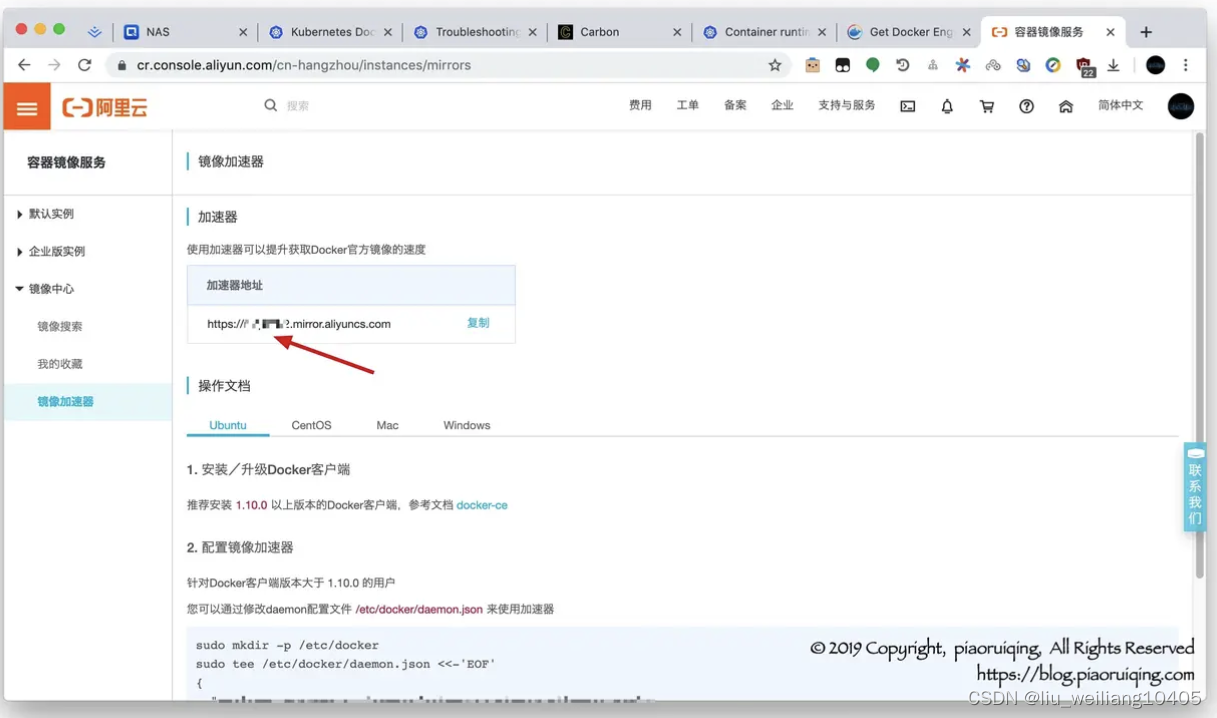Switch to the Container runtime browser tab

point(765,32)
